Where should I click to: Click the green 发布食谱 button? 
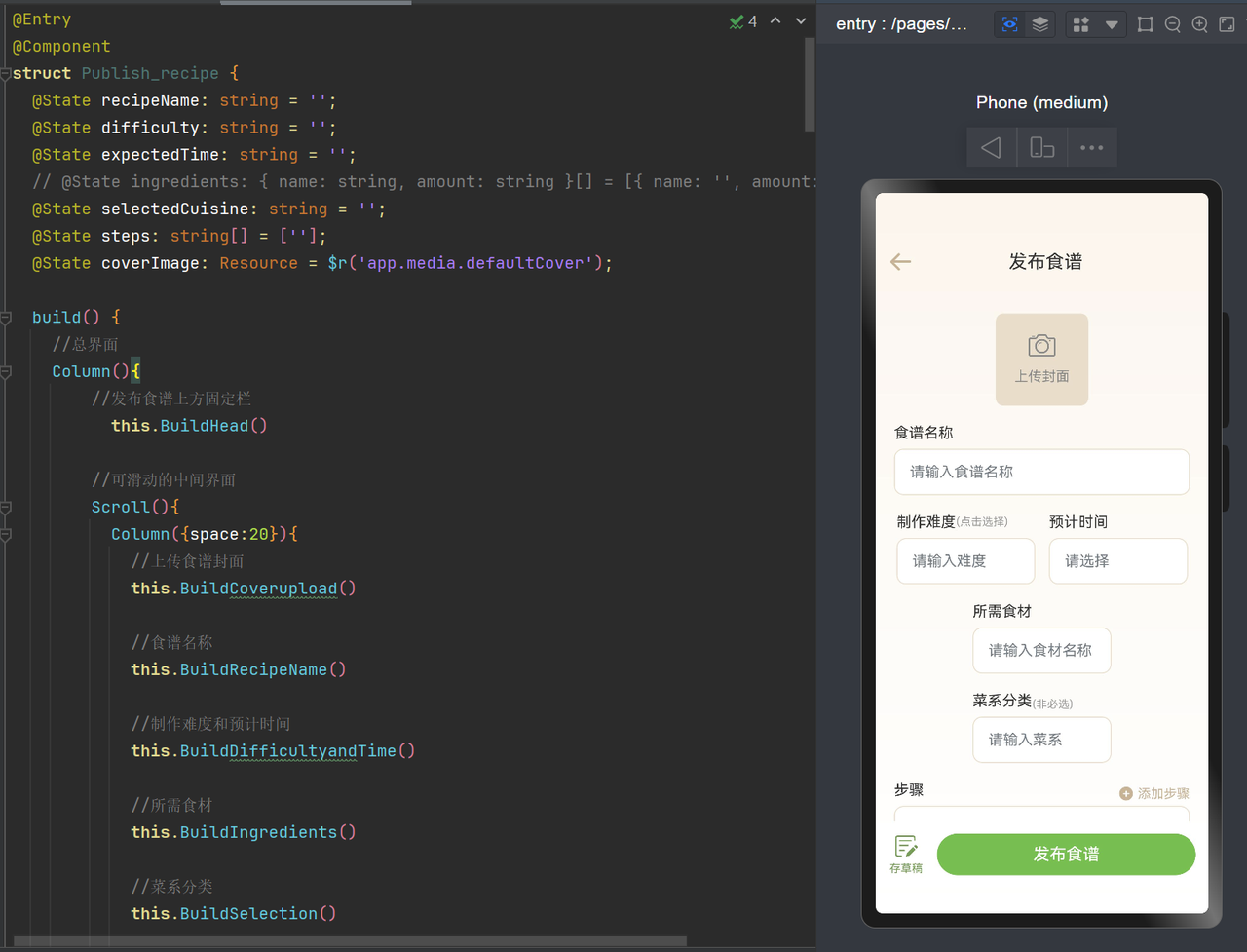click(x=1066, y=855)
